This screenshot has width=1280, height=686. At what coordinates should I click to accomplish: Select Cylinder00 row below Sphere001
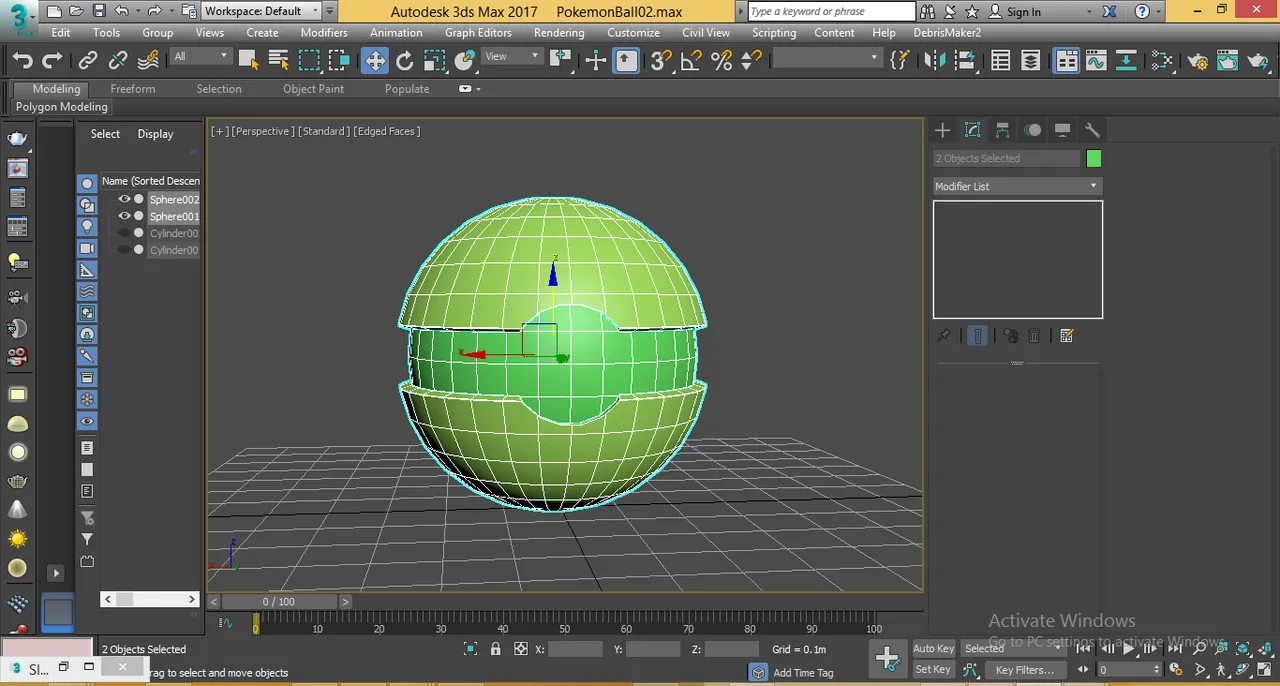pos(174,233)
